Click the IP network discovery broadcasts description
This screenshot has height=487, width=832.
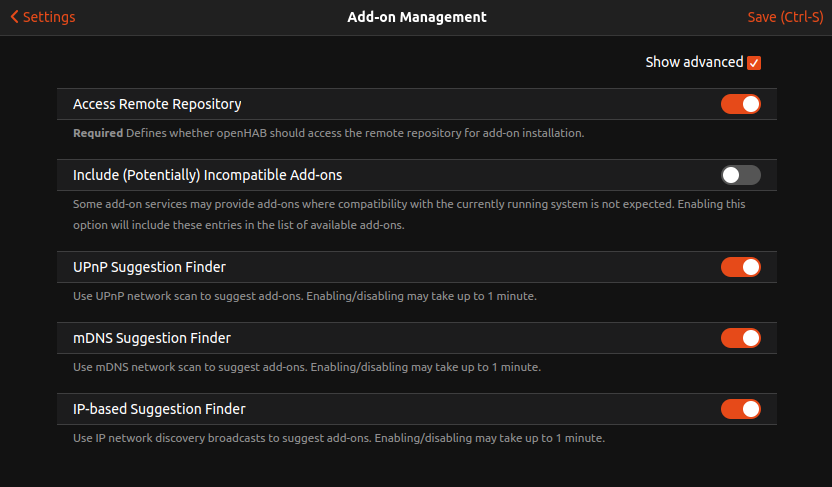click(x=340, y=438)
